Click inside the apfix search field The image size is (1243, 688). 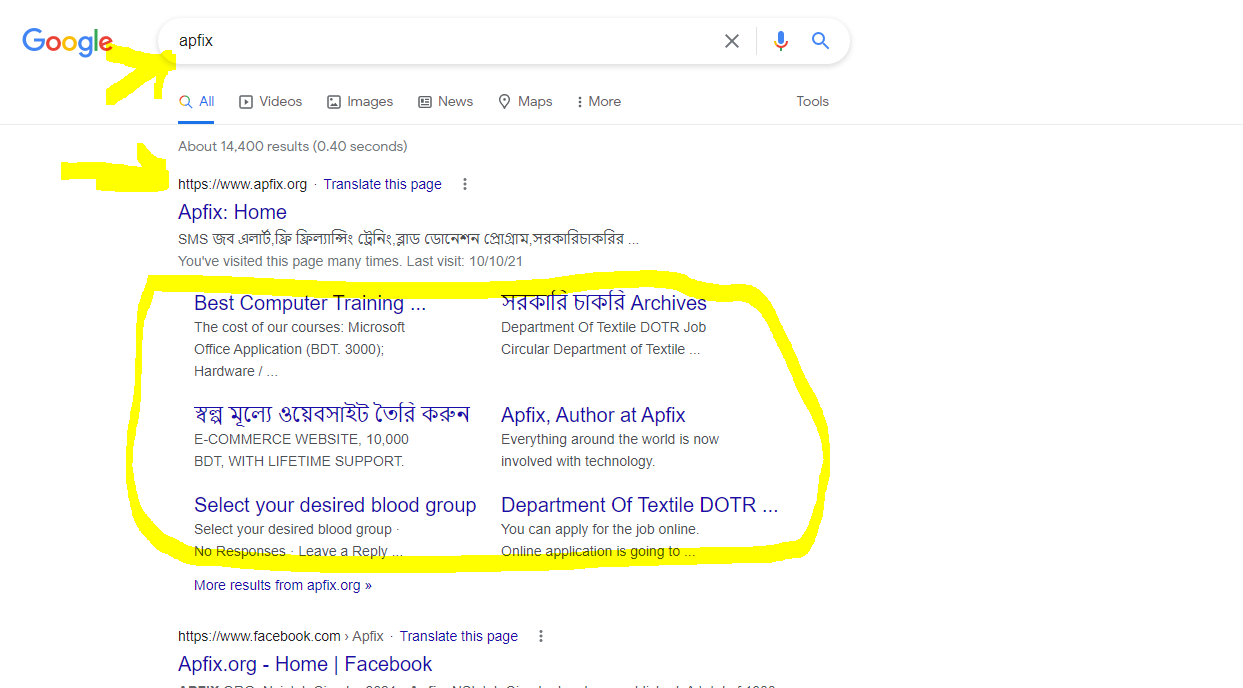click(x=440, y=41)
